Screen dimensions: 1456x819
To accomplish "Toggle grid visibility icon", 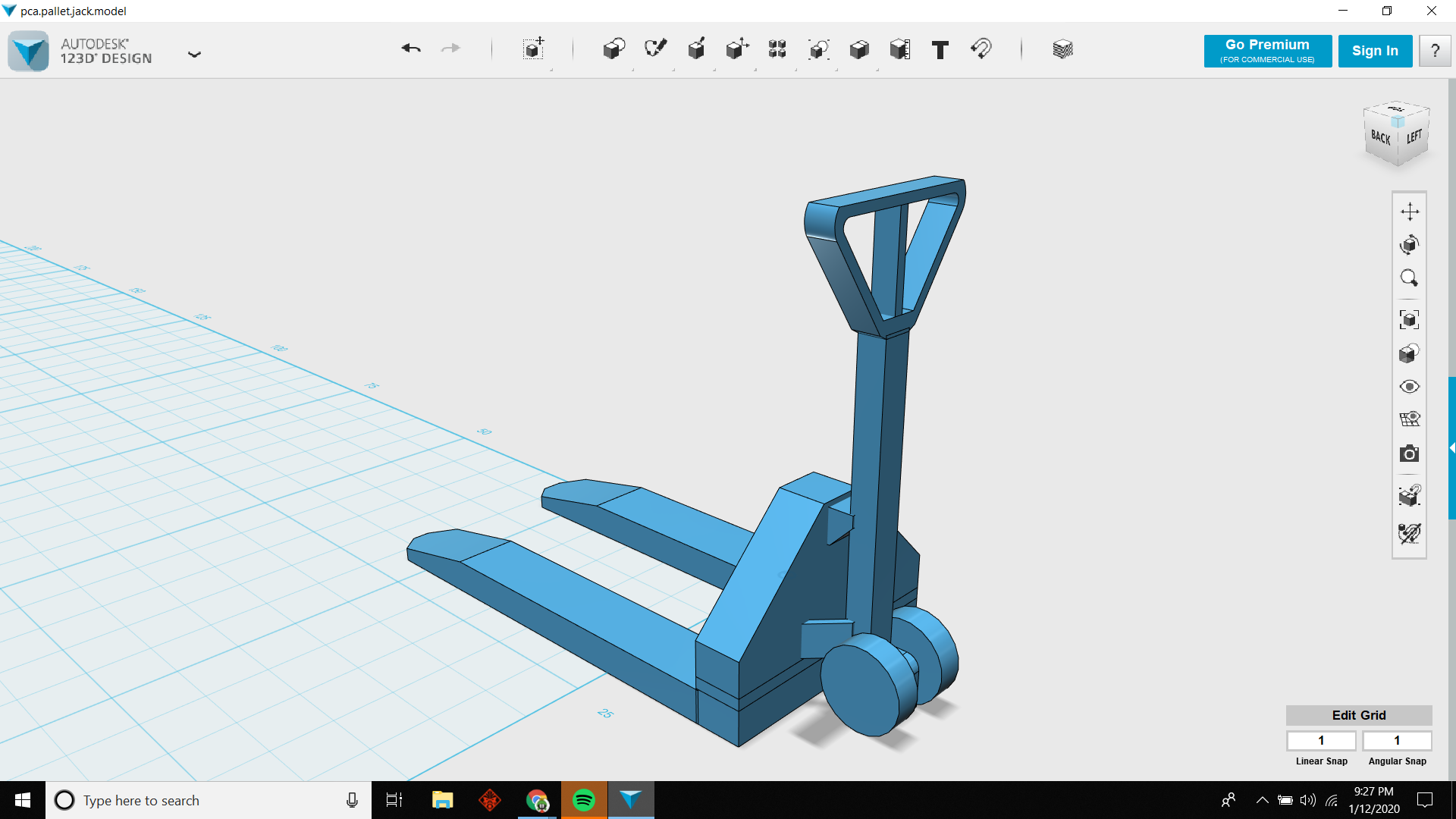I will click(1410, 419).
